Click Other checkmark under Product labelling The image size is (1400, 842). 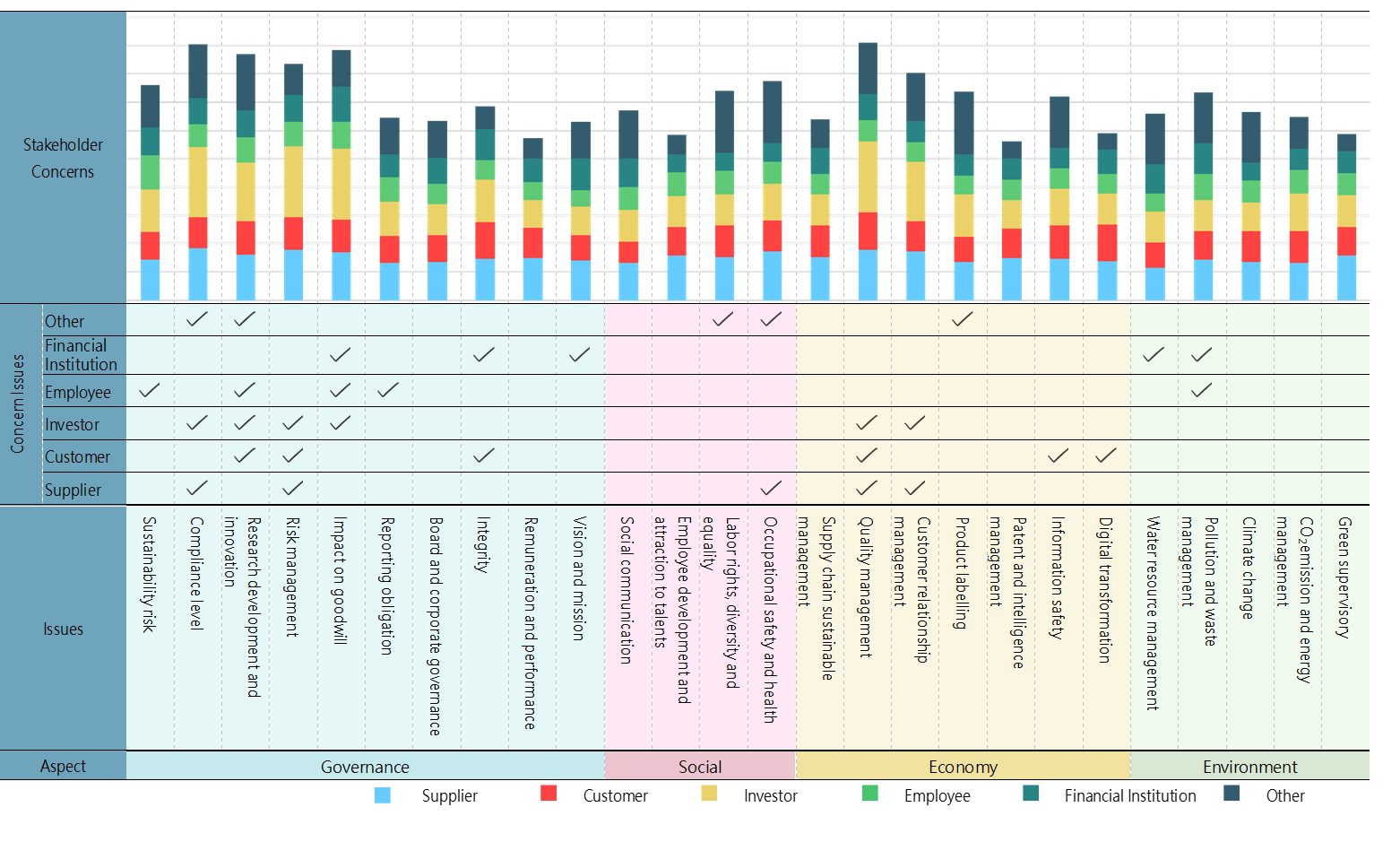pyautogui.click(x=963, y=318)
